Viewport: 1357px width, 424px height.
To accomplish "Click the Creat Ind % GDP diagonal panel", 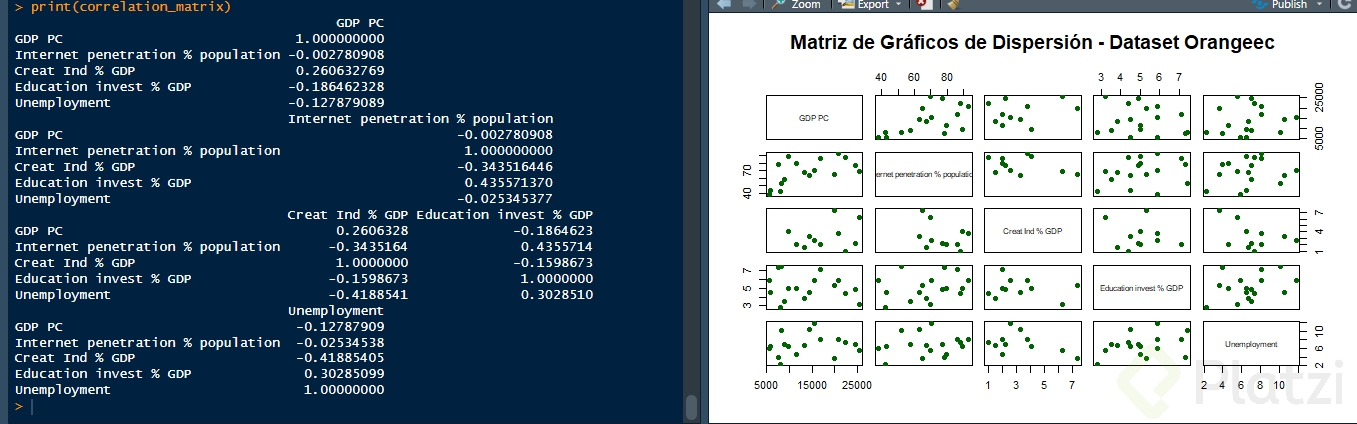I will [x=1032, y=230].
